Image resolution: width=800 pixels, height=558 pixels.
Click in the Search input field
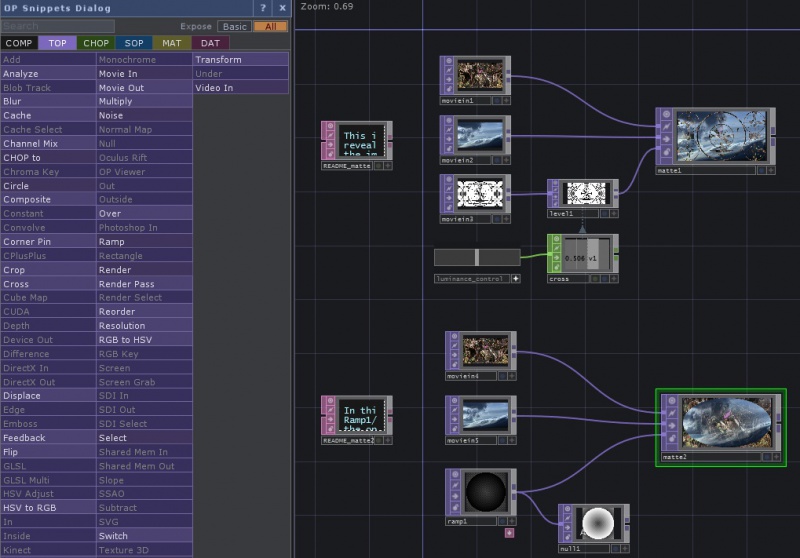pos(58,26)
